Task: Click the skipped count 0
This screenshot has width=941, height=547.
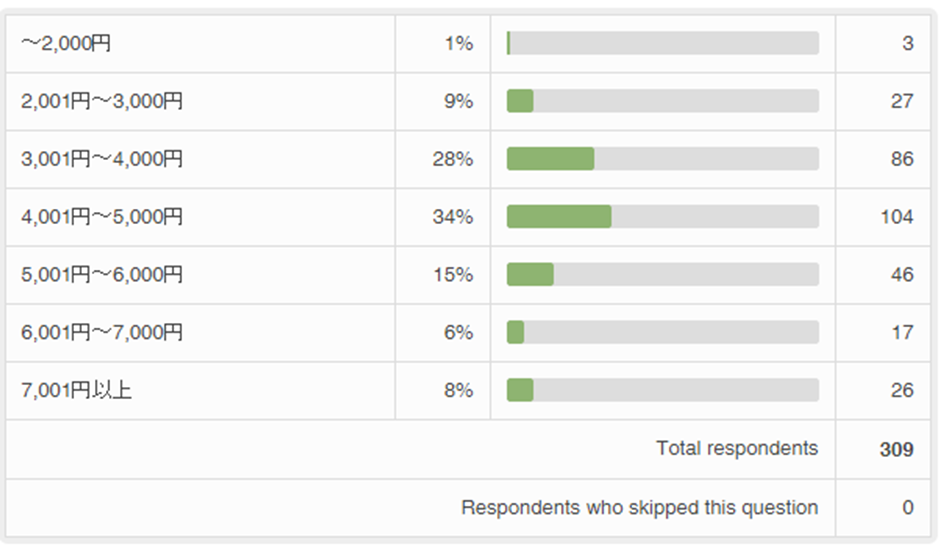Action: 907,508
